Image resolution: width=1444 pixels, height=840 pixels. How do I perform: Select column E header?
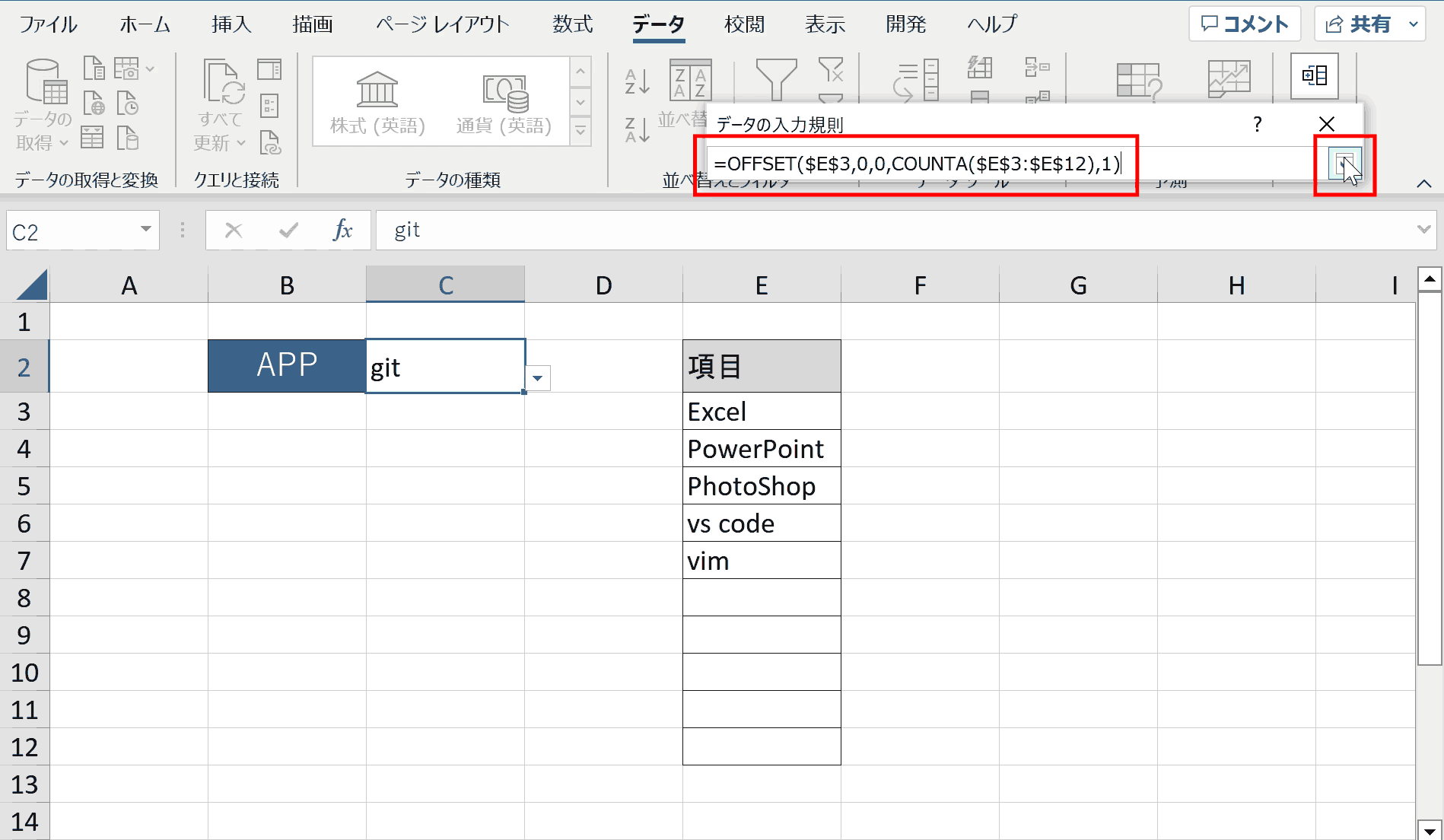(x=762, y=285)
